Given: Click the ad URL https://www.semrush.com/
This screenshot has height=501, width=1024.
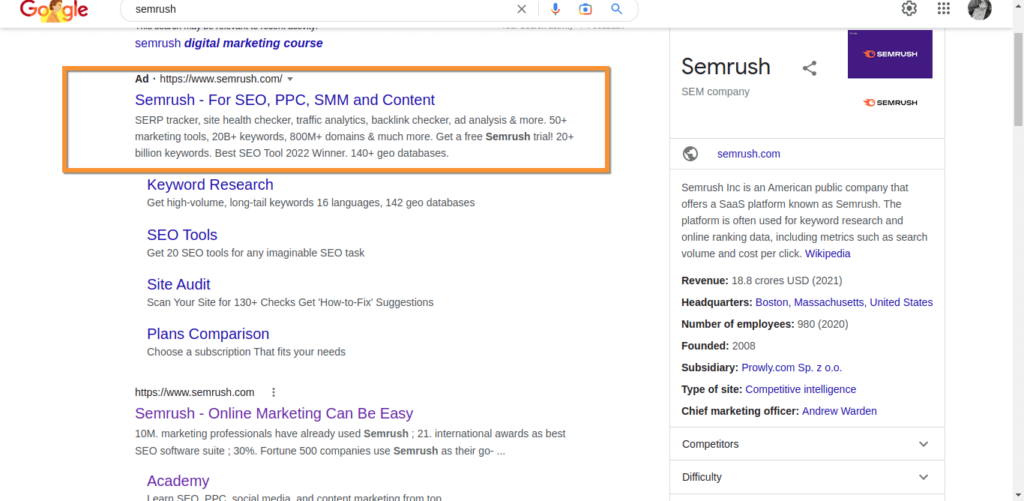Looking at the screenshot, I should coord(221,79).
